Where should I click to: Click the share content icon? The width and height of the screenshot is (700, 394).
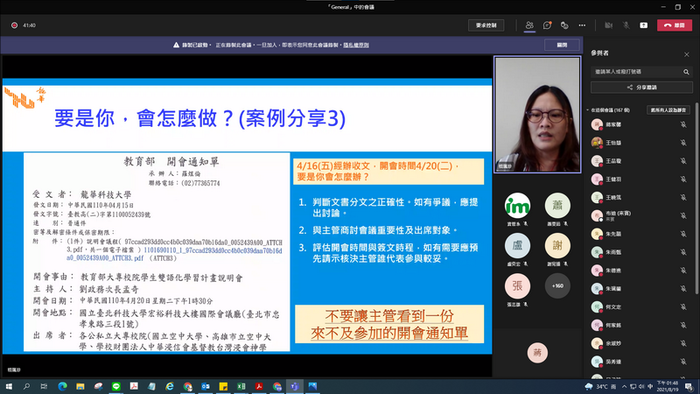click(x=643, y=25)
